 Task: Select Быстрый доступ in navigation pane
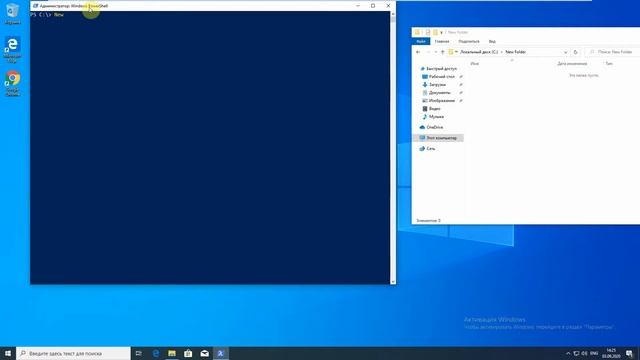pos(439,69)
